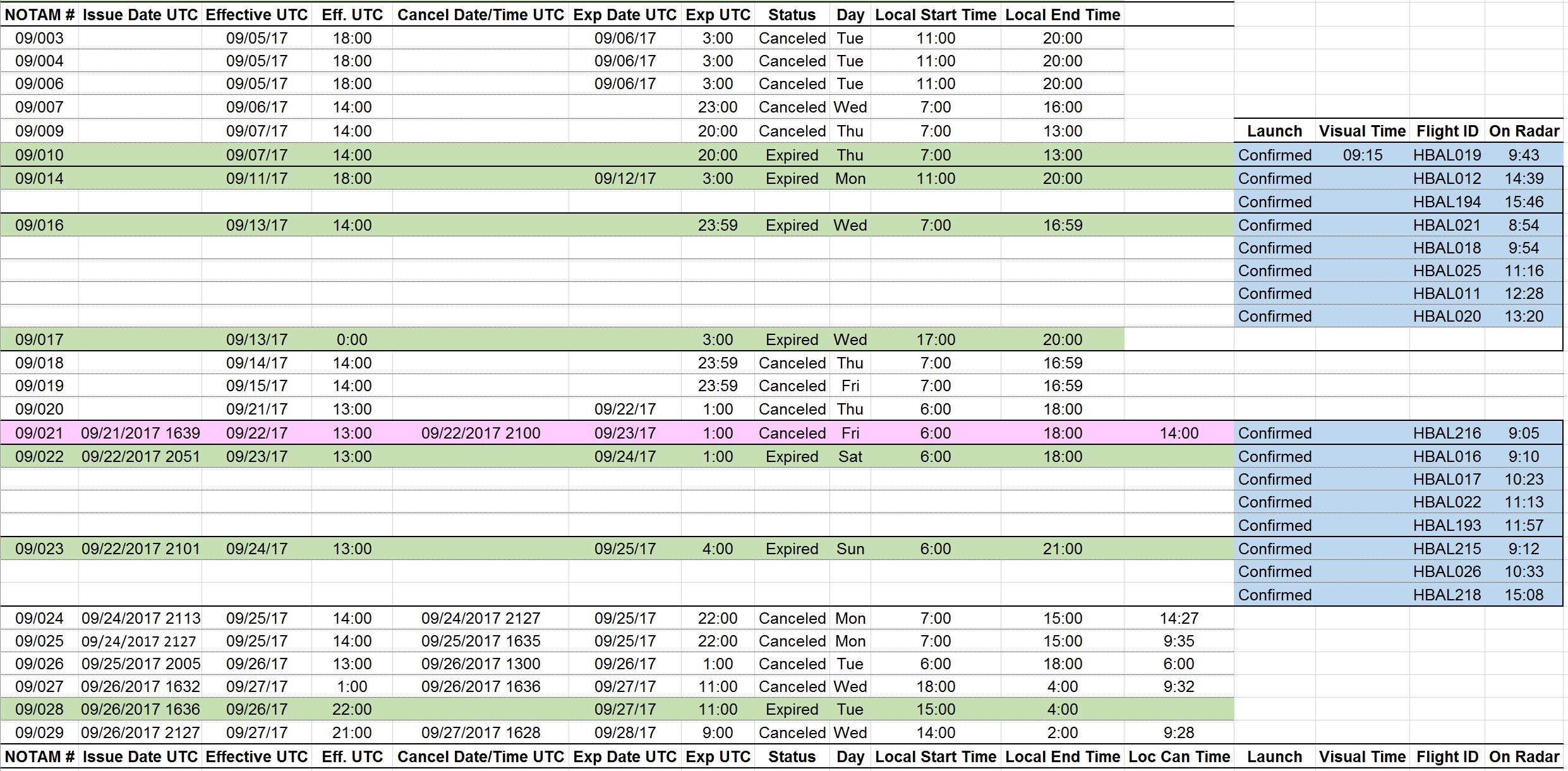Select the 14:00 Loc Can Time in pink row
The height and width of the screenshot is (771, 1568).
point(1179,433)
